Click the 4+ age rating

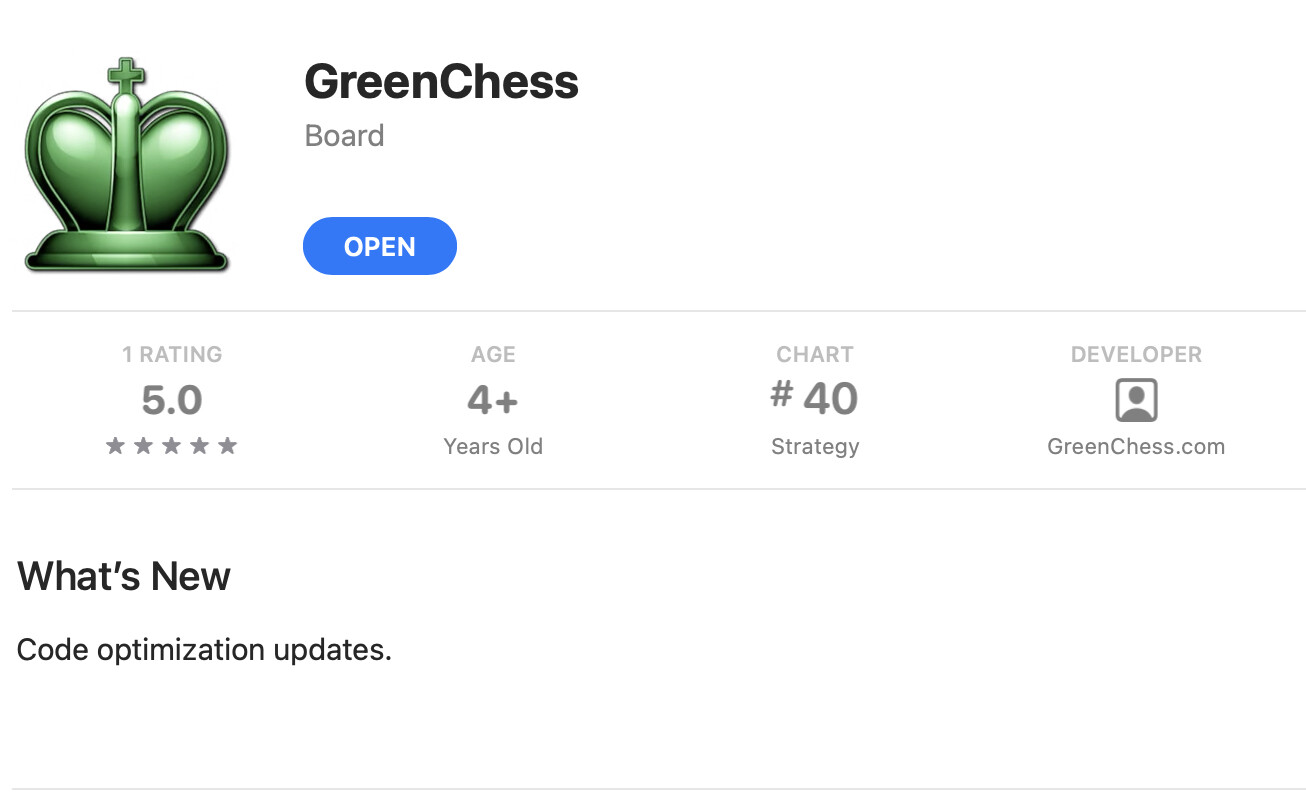click(x=493, y=401)
